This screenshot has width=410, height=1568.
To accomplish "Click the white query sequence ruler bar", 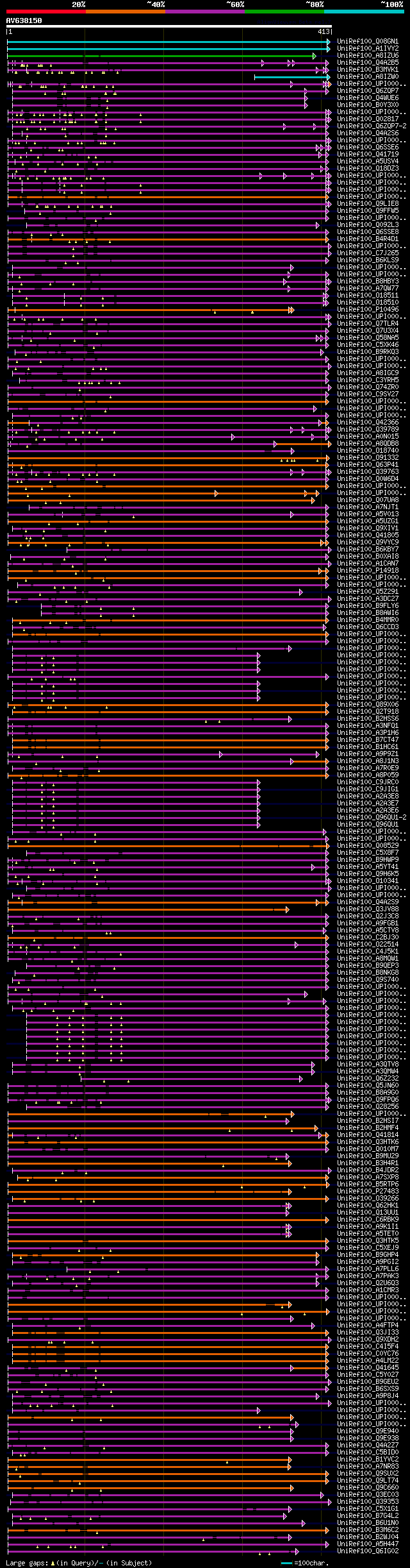I will 169,26.
